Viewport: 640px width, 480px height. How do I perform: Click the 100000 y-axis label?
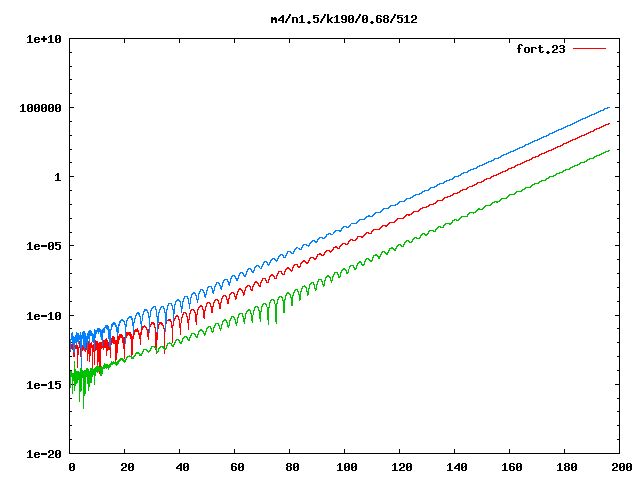click(x=40, y=108)
